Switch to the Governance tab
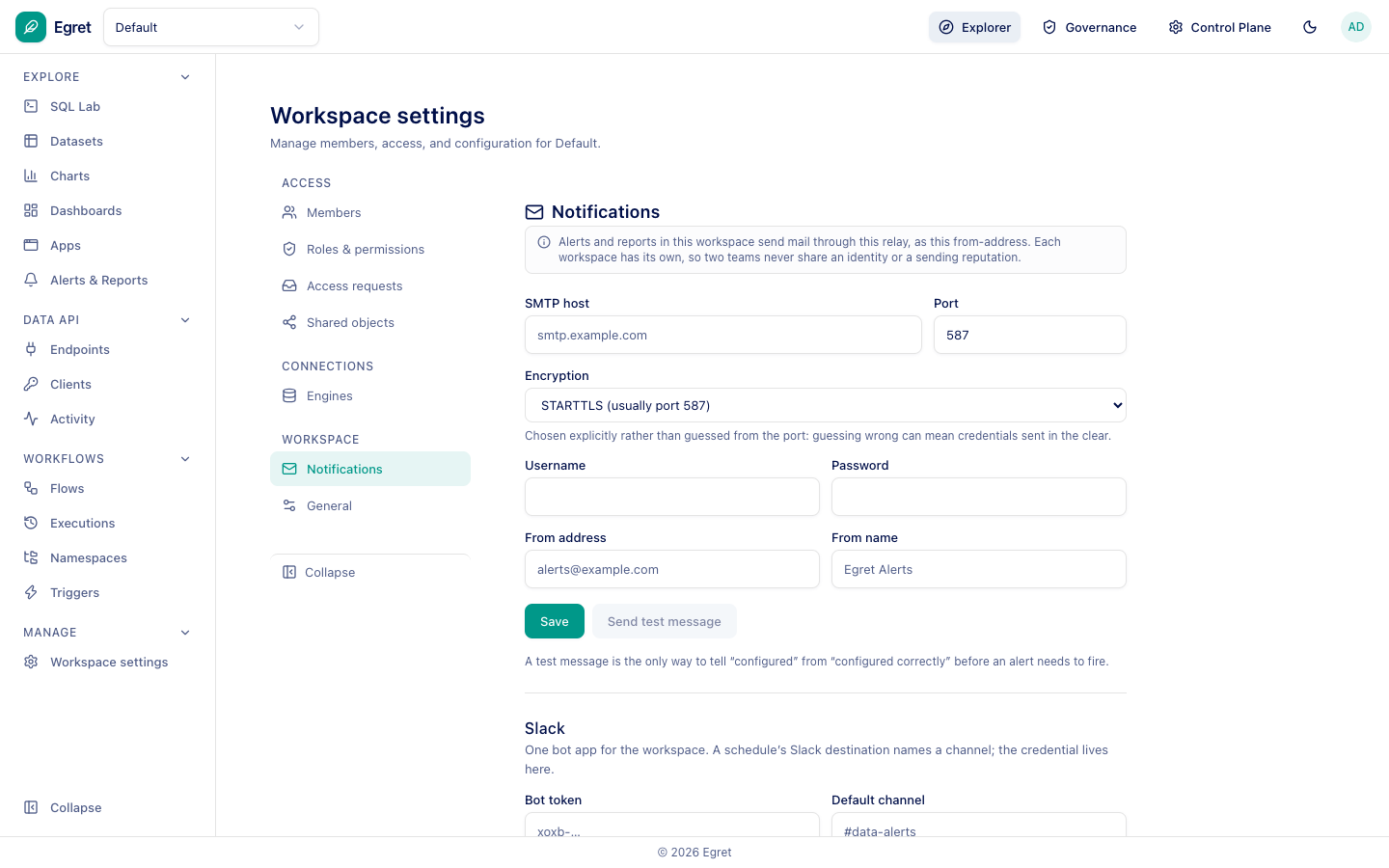 (x=1089, y=27)
